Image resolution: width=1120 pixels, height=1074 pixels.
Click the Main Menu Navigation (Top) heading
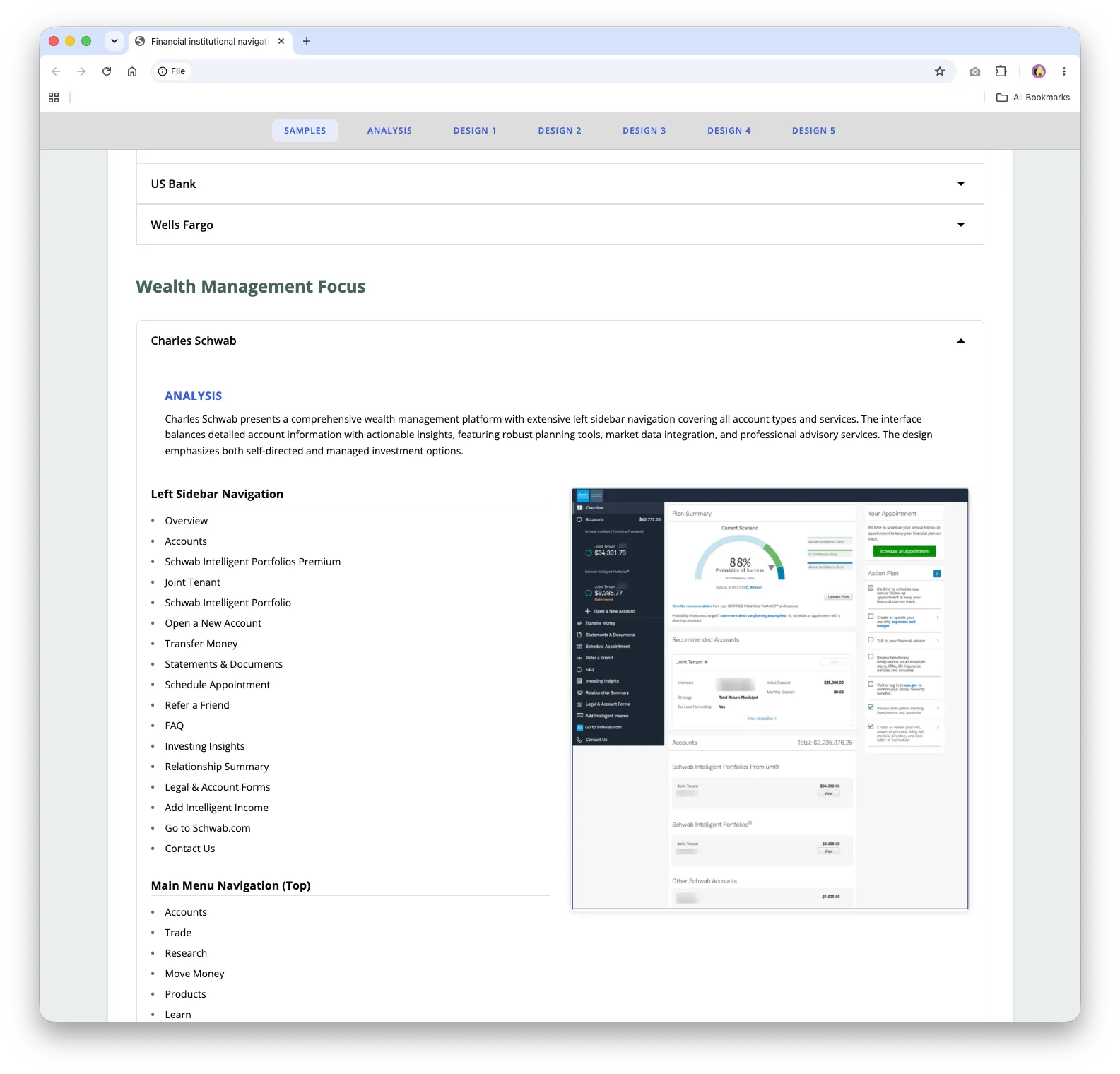point(231,885)
